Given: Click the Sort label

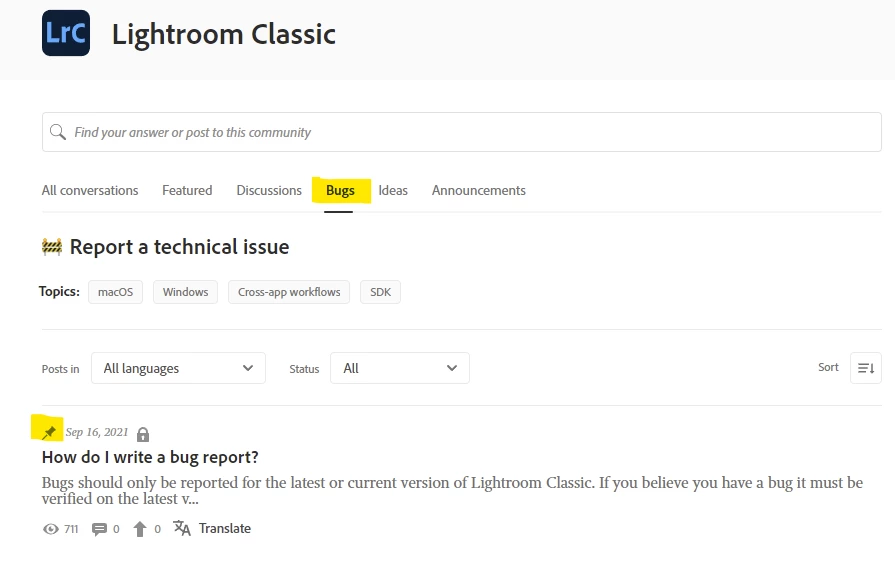Looking at the screenshot, I should [828, 367].
